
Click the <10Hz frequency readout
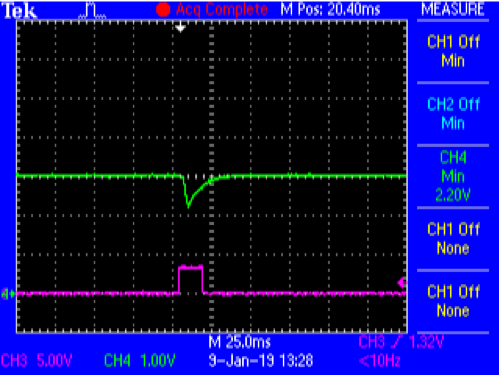tap(380, 361)
